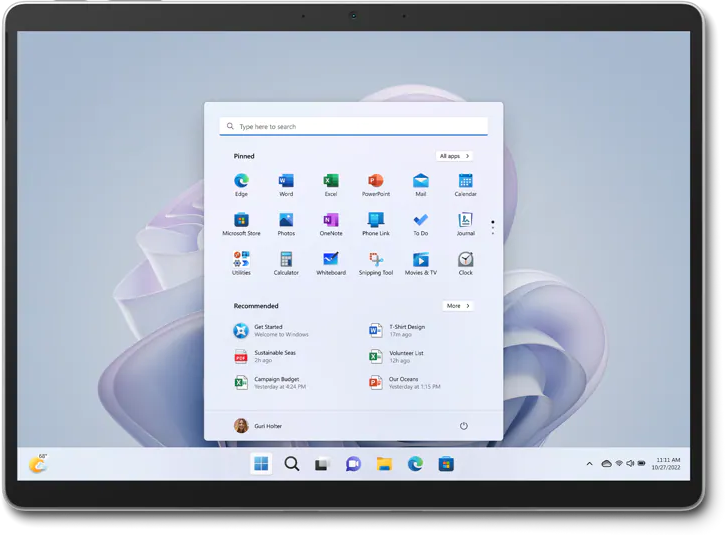Open the Utilities folder
This screenshot has height=535, width=725.
[x=241, y=263]
